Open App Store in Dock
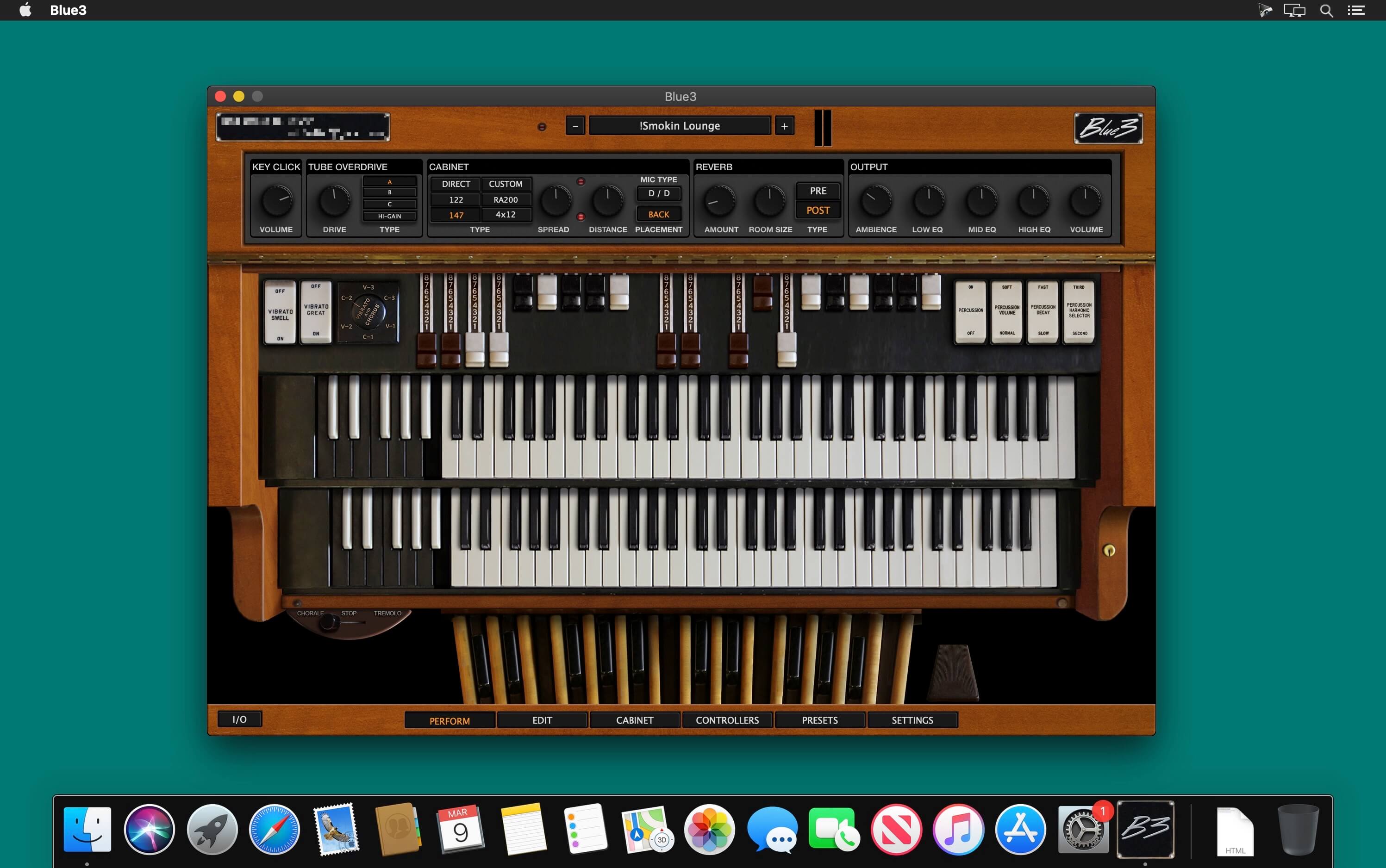1386x868 pixels. coord(1021,829)
